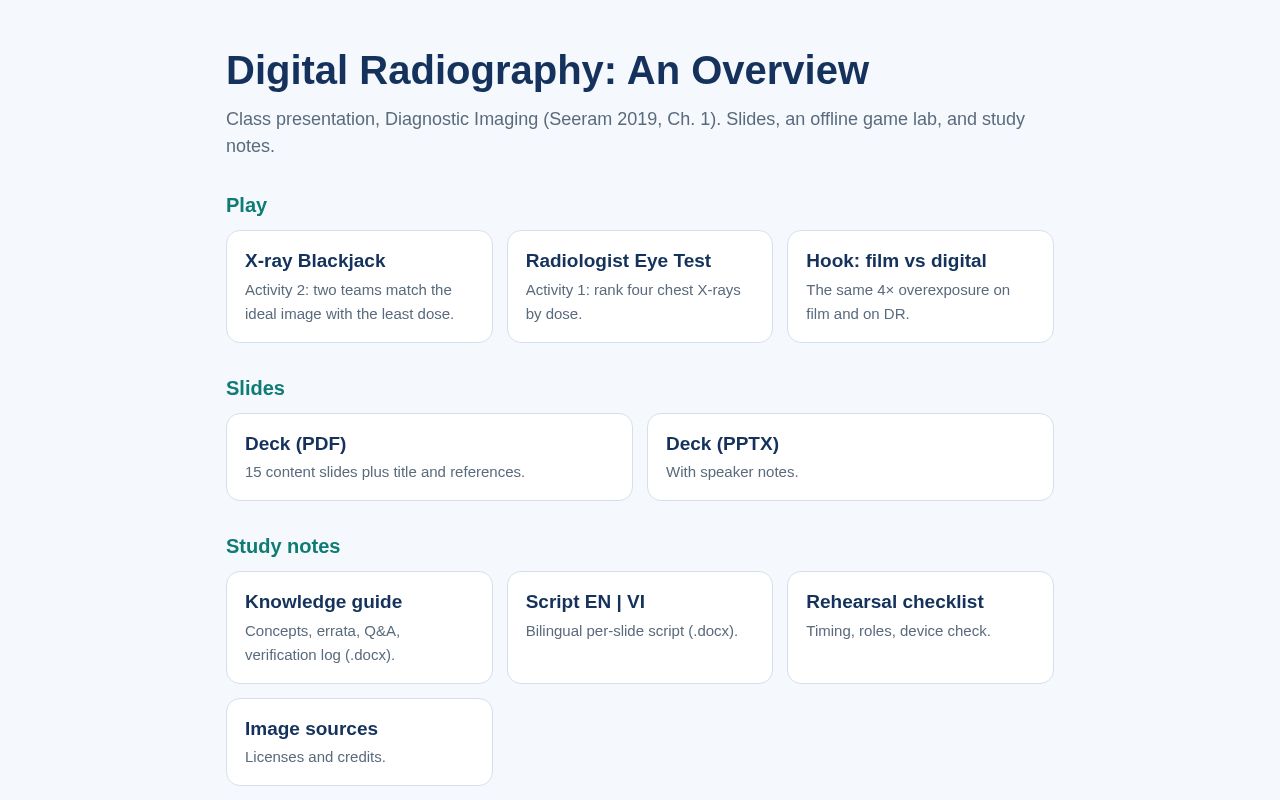Open the X-ray Blackjack card
The width and height of the screenshot is (1280, 800).
[359, 287]
